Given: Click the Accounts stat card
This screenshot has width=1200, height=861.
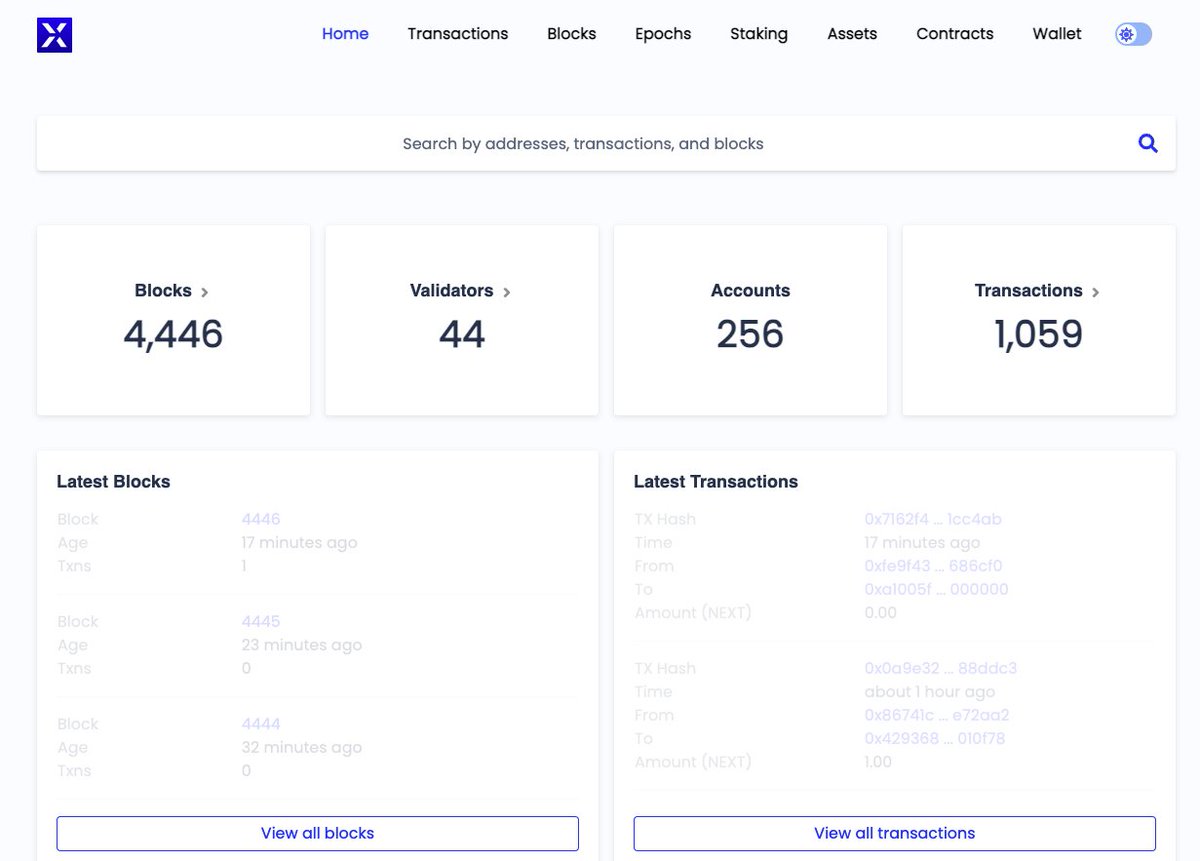Looking at the screenshot, I should click(750, 320).
